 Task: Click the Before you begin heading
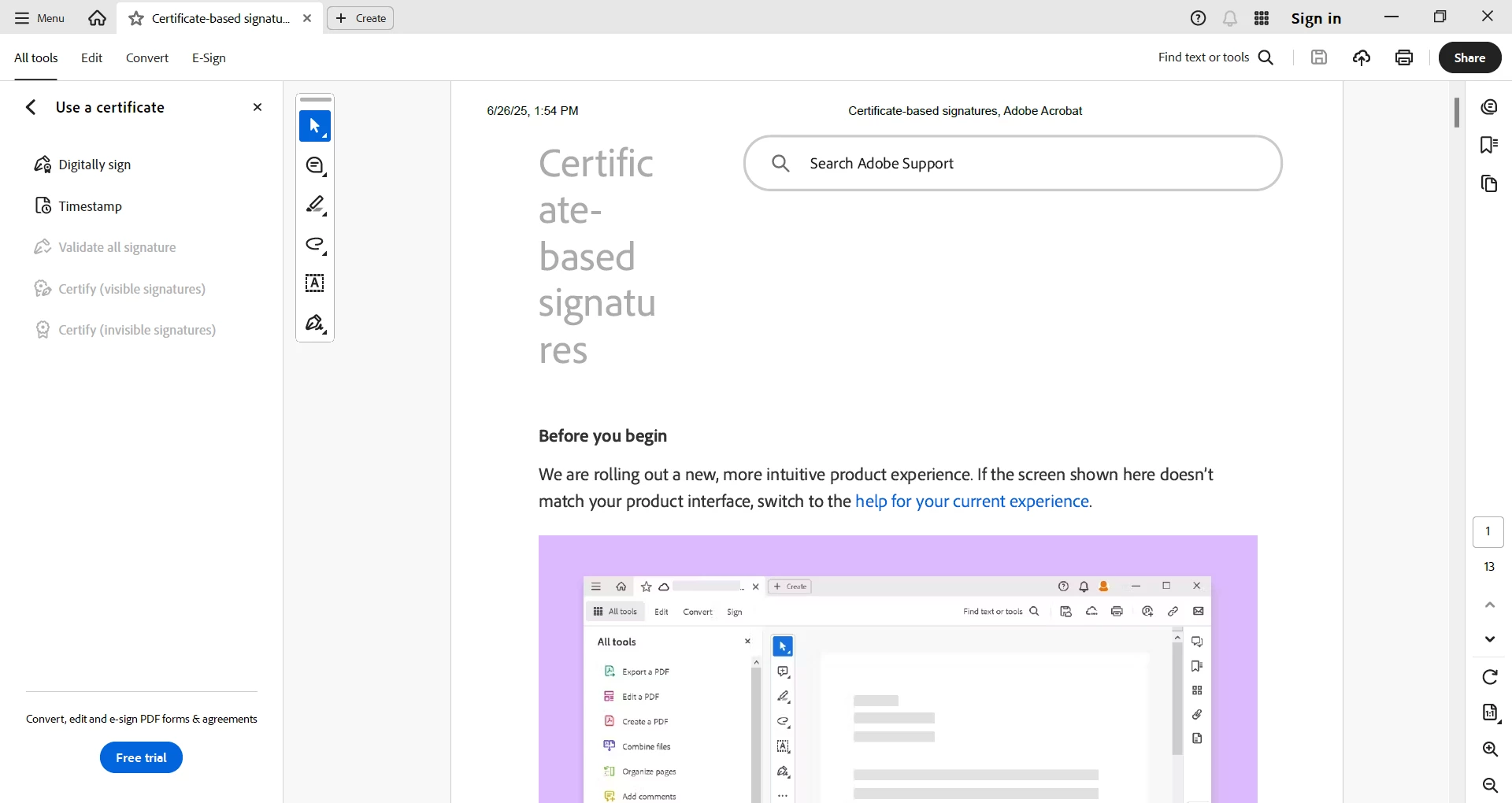point(602,436)
